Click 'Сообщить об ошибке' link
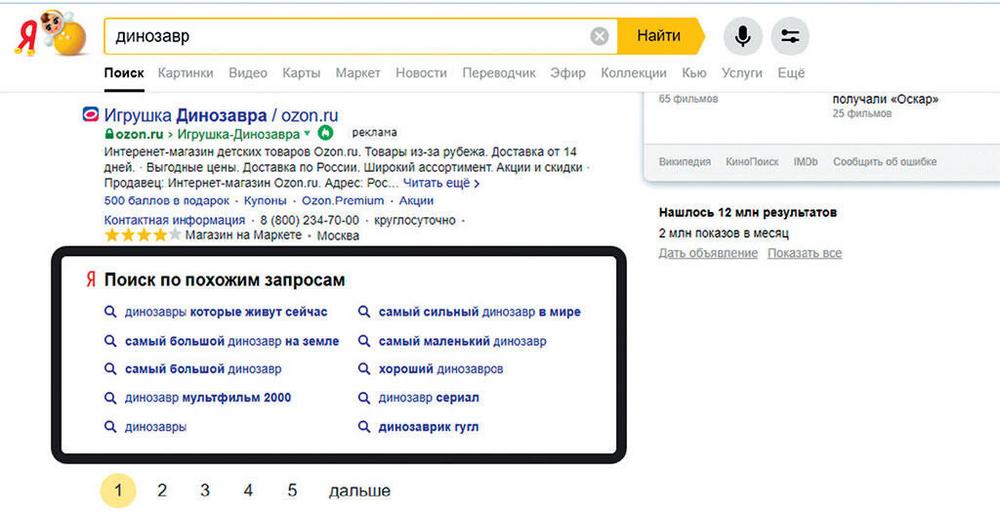 tap(885, 161)
